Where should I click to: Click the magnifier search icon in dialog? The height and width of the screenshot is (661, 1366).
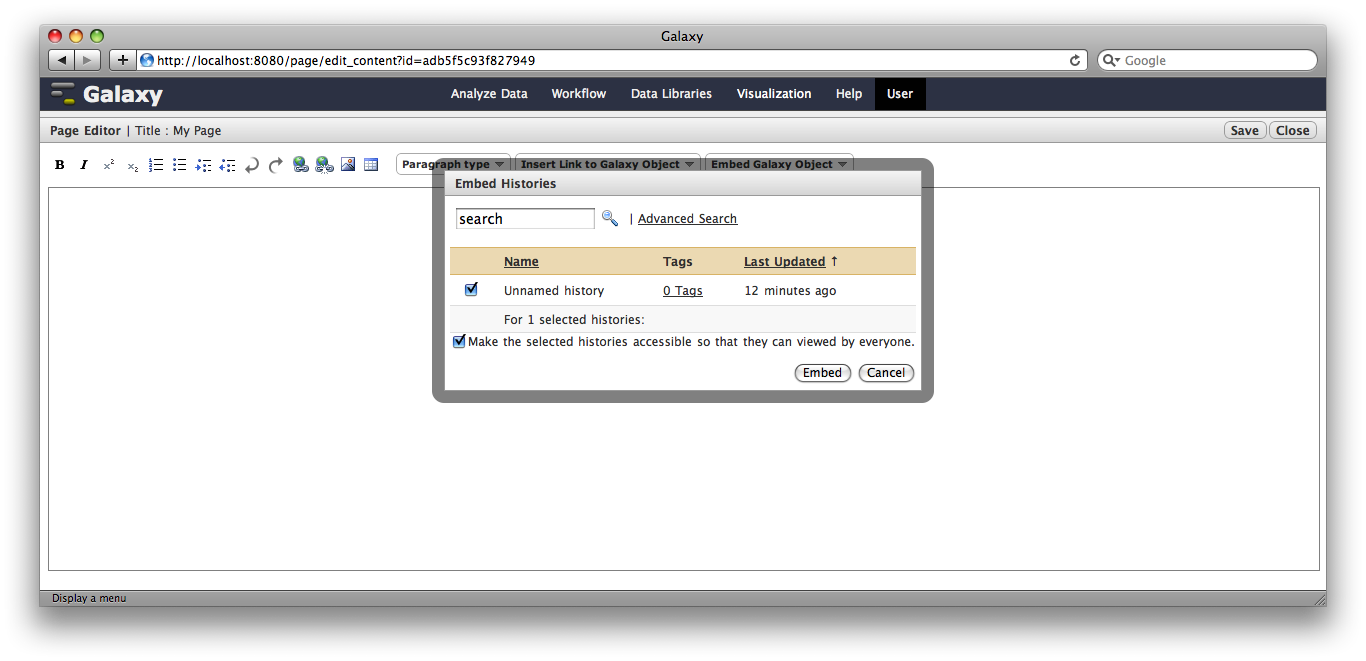[609, 218]
